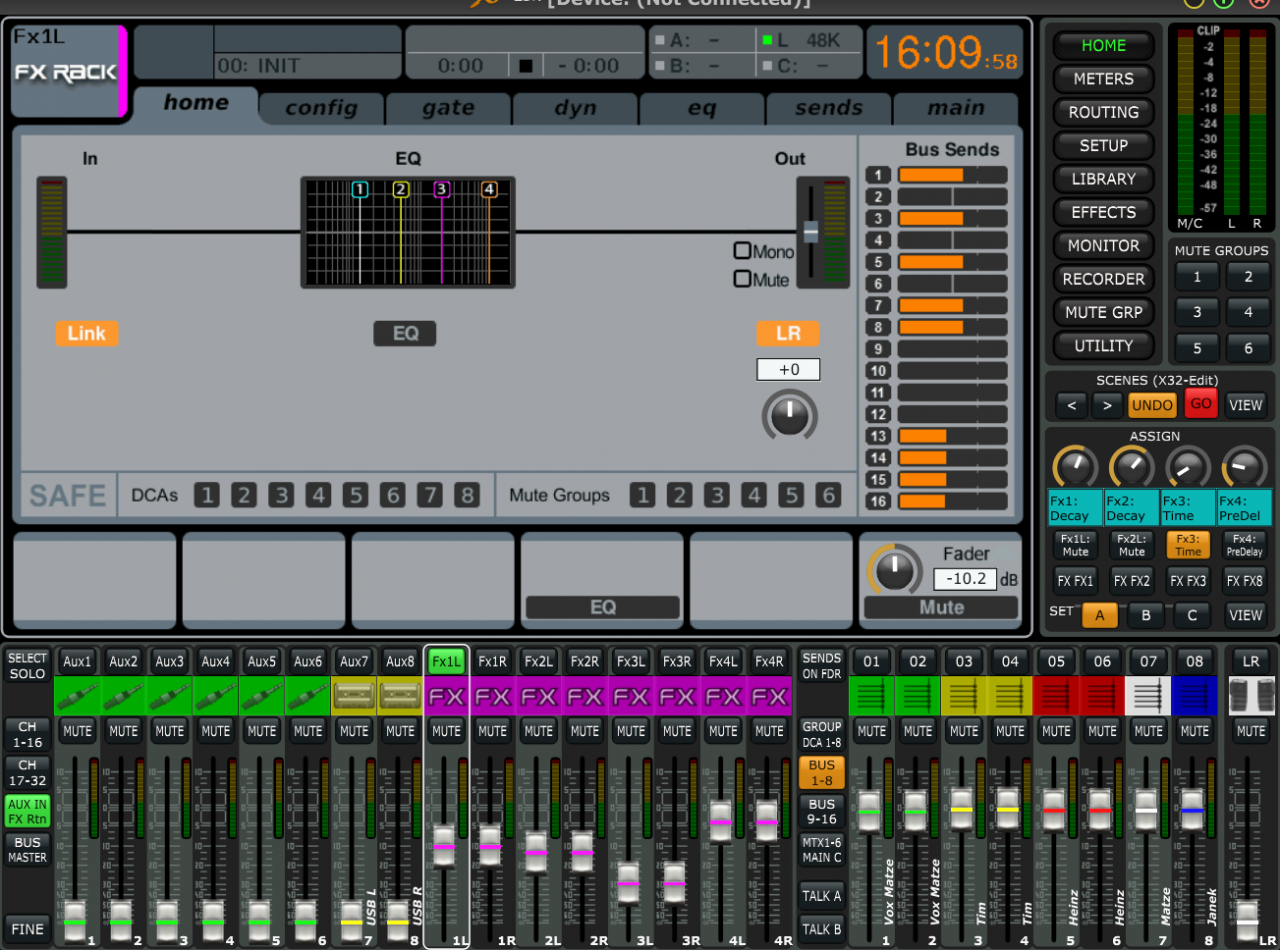
Task: Open the config tab
Action: [x=320, y=108]
